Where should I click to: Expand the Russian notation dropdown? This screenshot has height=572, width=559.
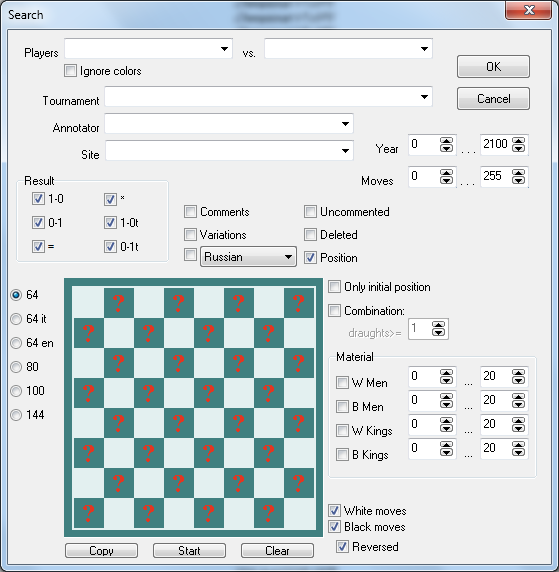coord(288,257)
